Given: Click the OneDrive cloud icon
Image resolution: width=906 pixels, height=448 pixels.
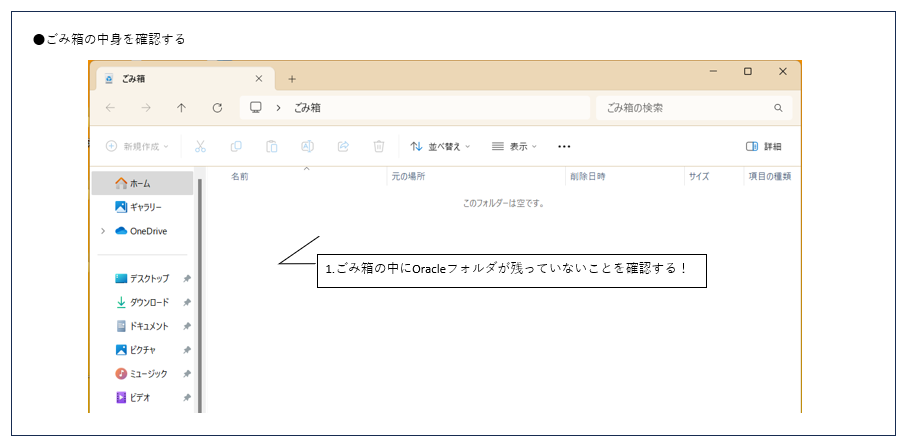Looking at the screenshot, I should tap(121, 231).
